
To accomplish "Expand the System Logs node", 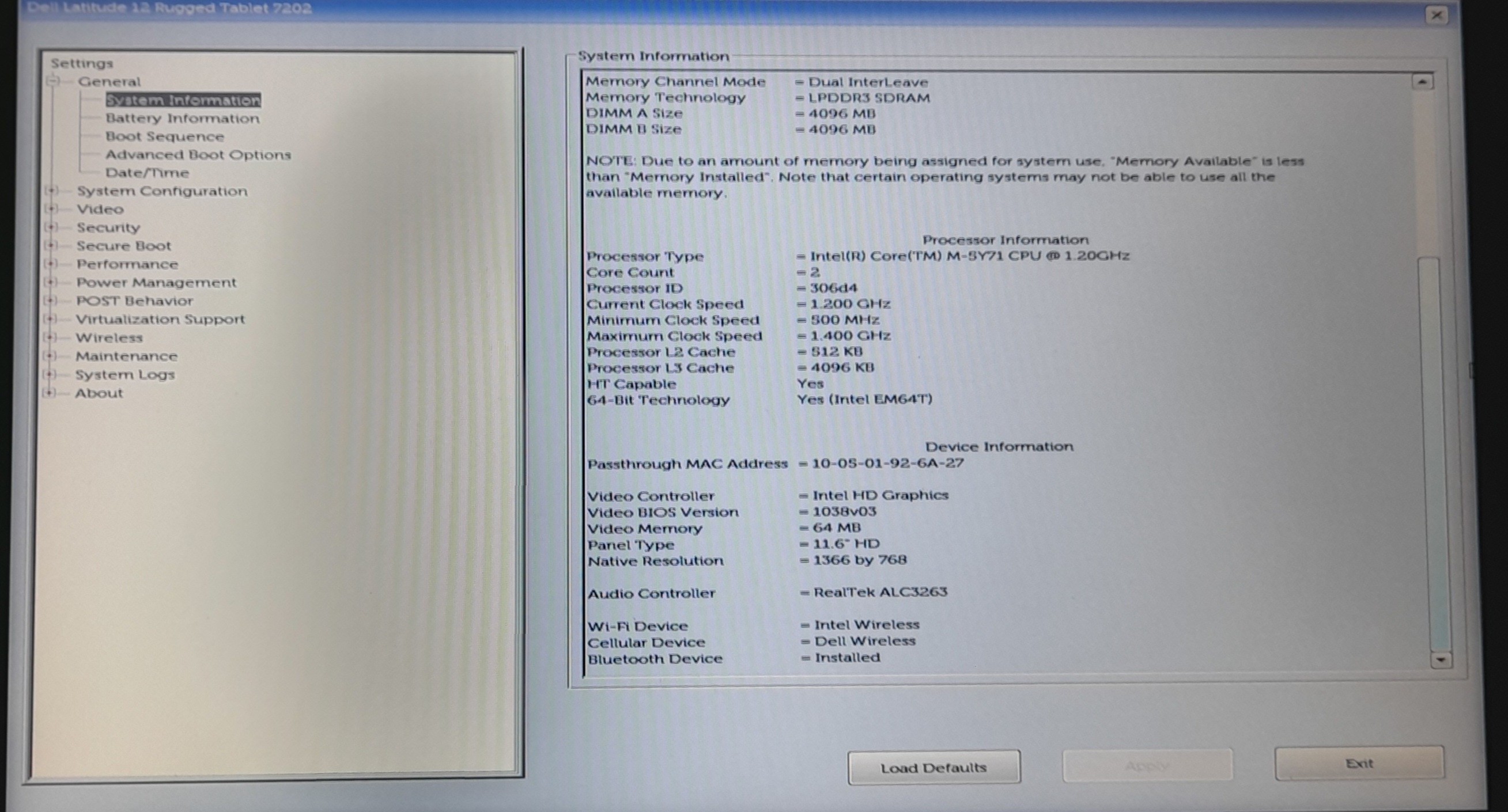I will point(50,374).
